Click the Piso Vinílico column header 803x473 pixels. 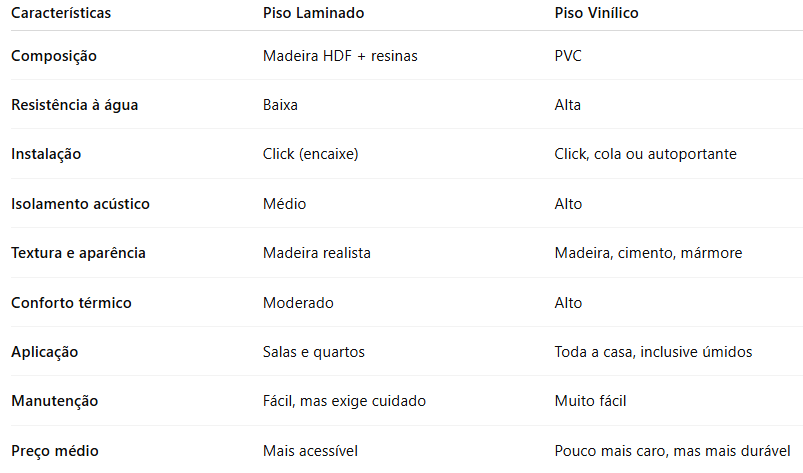pos(596,13)
